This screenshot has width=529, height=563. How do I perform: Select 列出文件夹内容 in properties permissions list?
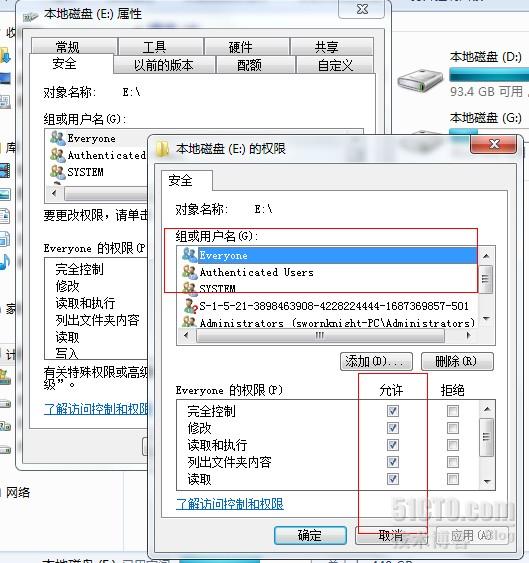point(96,320)
